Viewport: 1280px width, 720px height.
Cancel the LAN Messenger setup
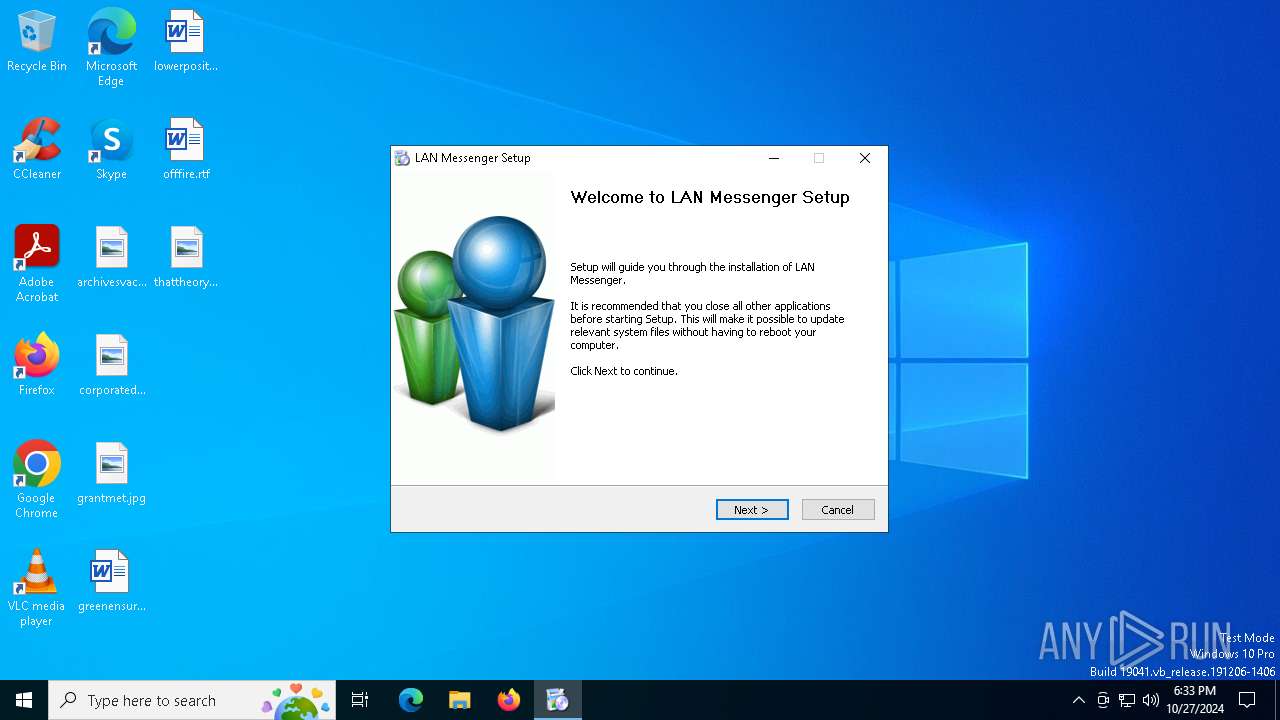pos(838,510)
